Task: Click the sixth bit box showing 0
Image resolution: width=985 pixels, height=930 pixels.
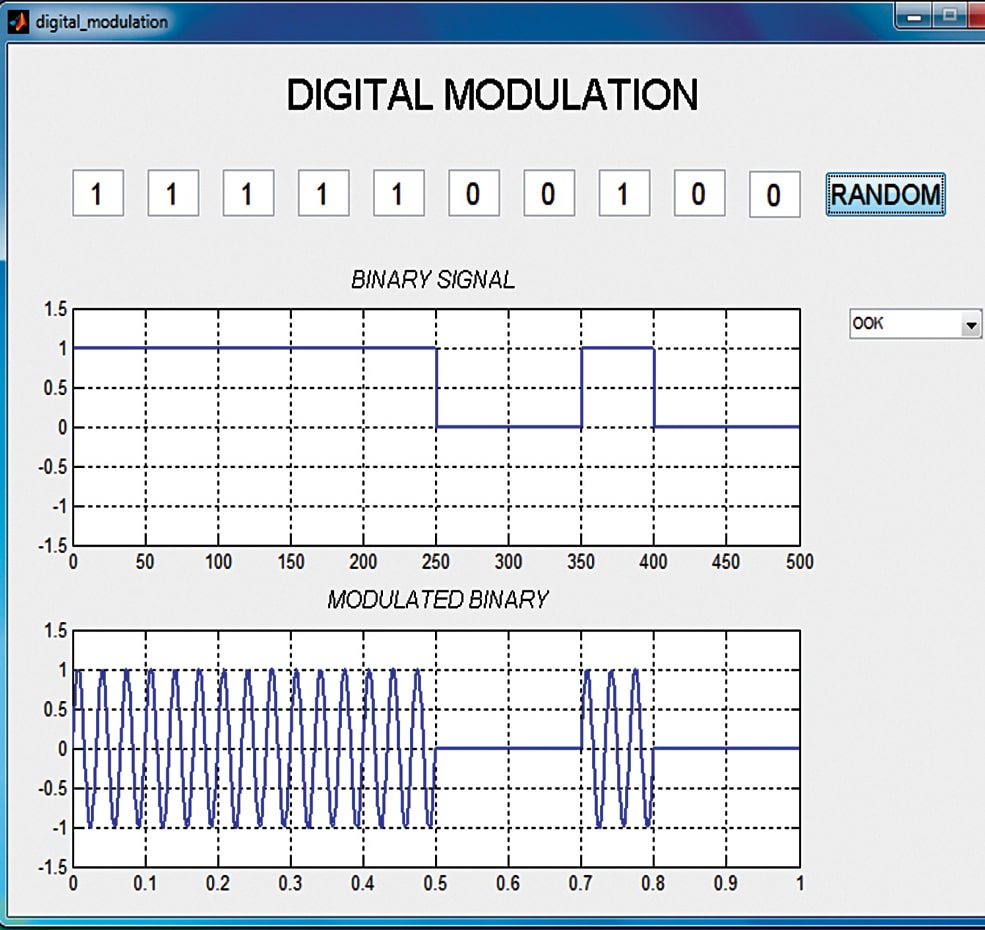Action: pos(472,193)
